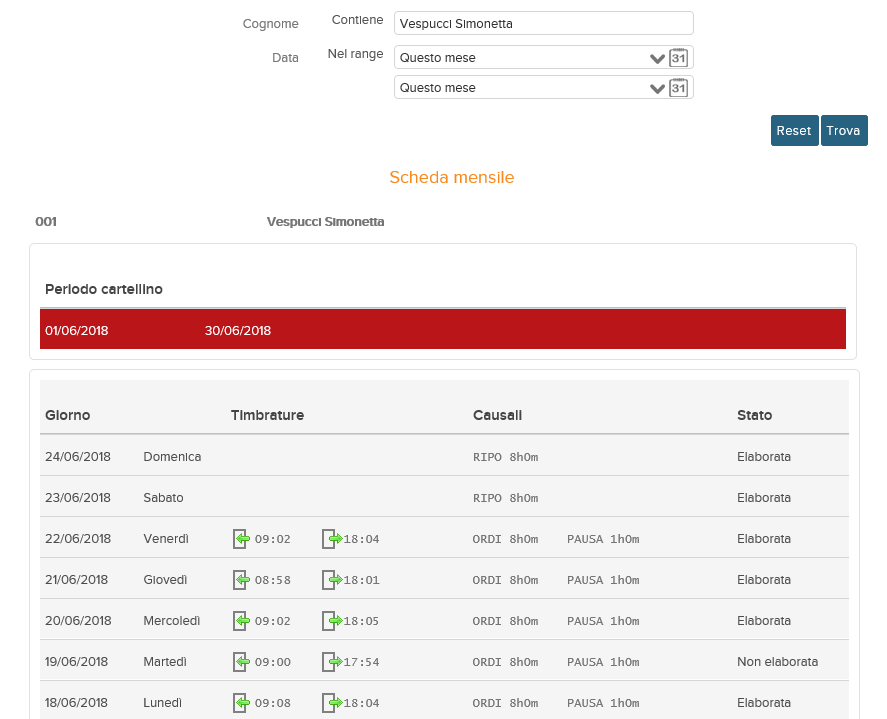Click exit stamp icon for Lunedì 18/06/2018
The width and height of the screenshot is (887, 719).
[x=331, y=703]
